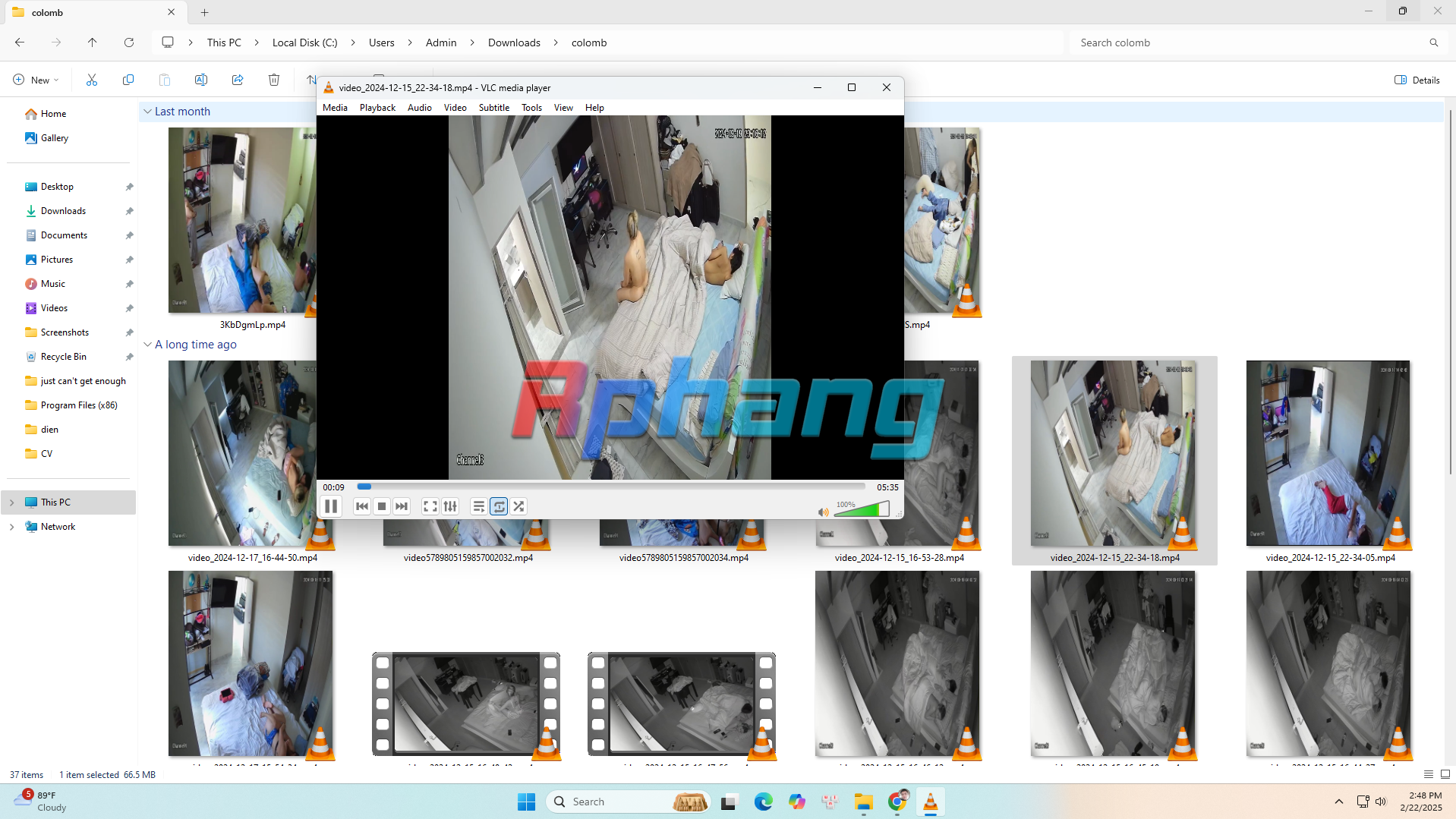
Task: Collapse the Last month group
Action: coord(148,112)
